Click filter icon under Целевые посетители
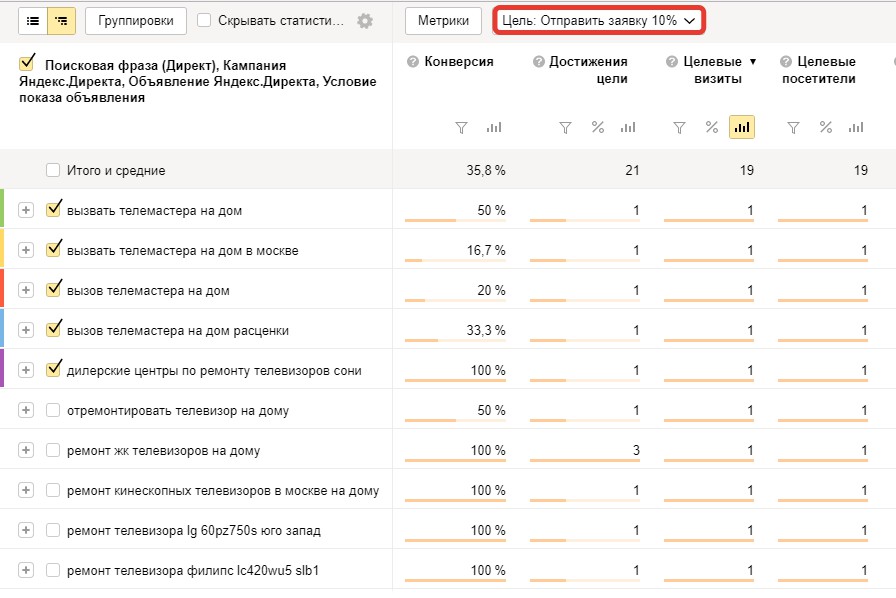The width and height of the screenshot is (896, 598). (793, 127)
